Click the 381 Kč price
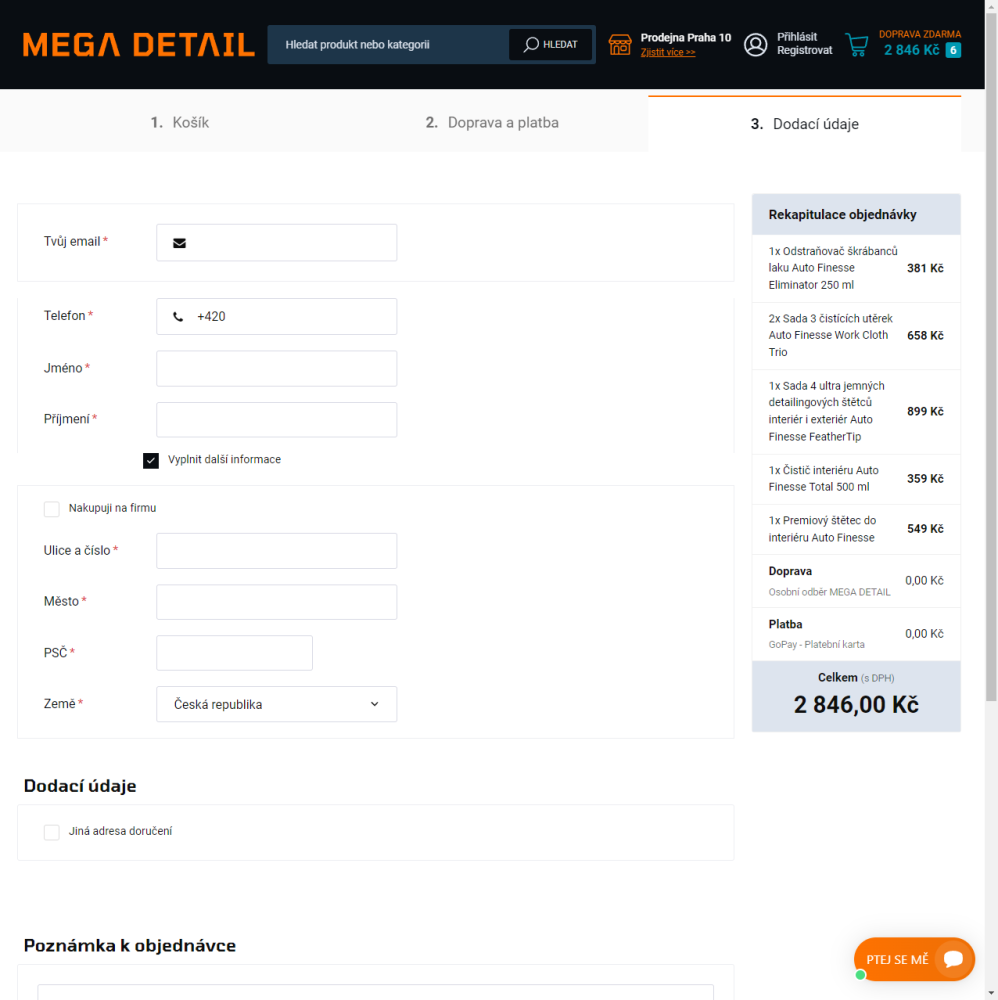The height and width of the screenshot is (1000, 998). point(925,268)
